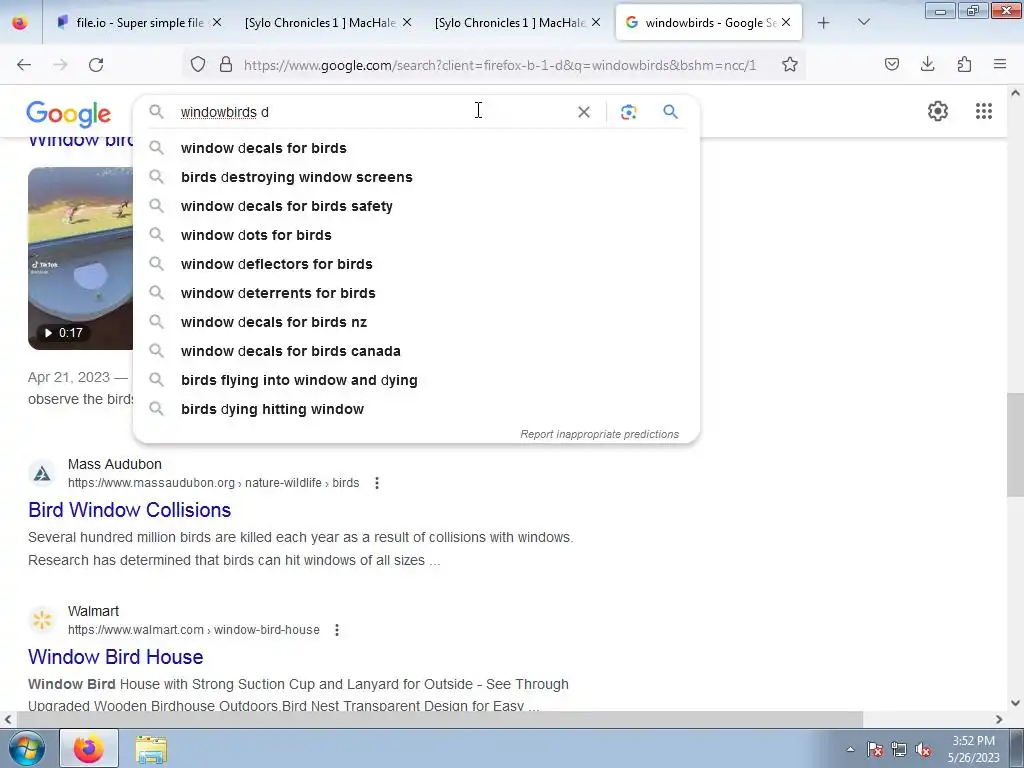This screenshot has width=1024, height=768.
Task: Open the 'Window Bird House' Walmart result
Action: point(116,657)
